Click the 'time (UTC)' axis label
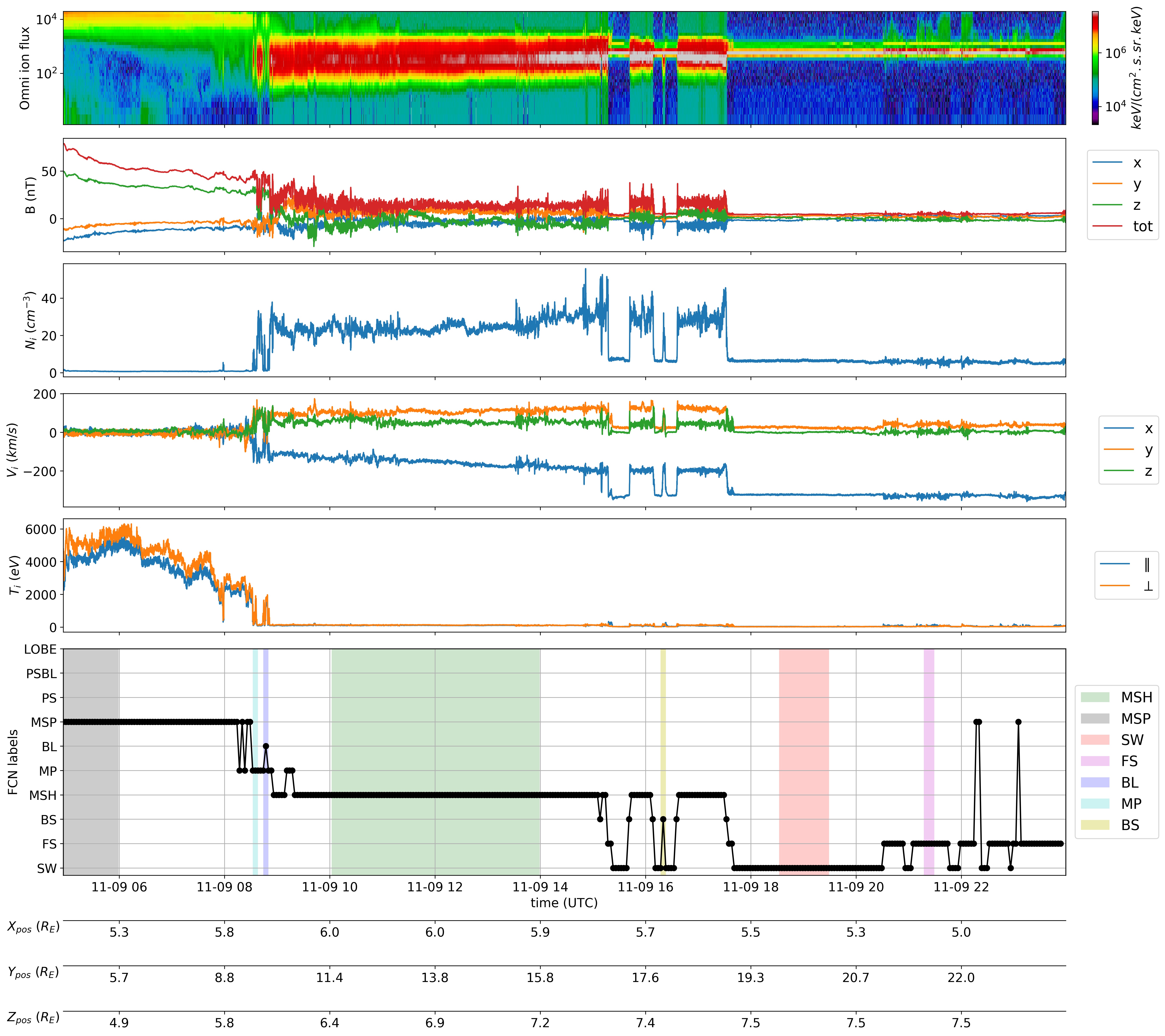The height and width of the screenshot is (1036, 1165). tap(564, 903)
